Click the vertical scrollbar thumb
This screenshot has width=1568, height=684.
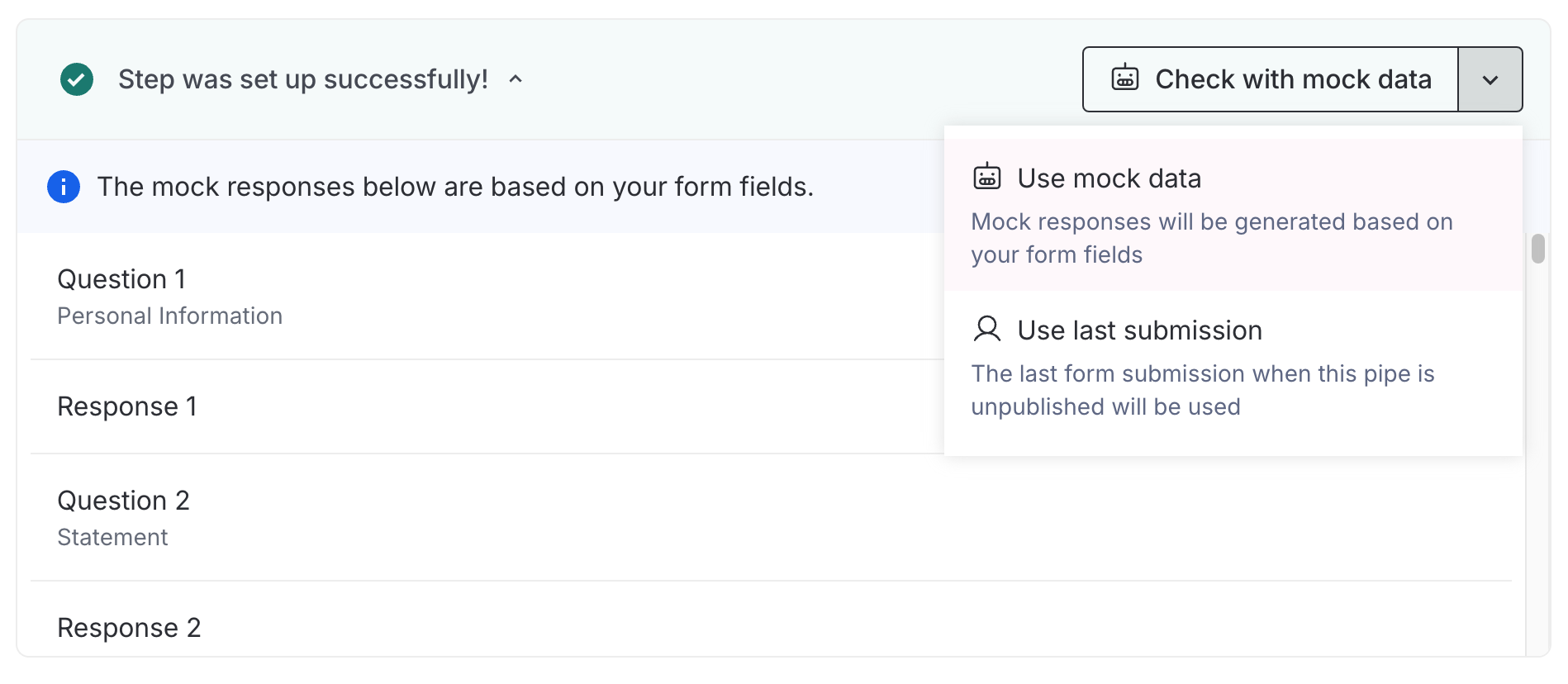1537,249
